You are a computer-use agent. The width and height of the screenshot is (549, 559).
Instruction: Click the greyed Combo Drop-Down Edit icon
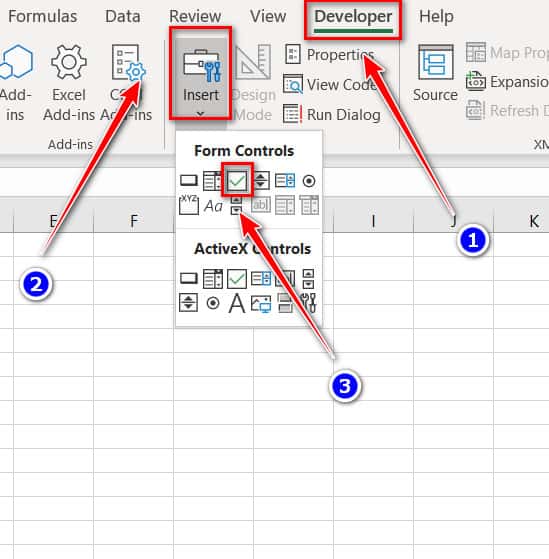(309, 205)
